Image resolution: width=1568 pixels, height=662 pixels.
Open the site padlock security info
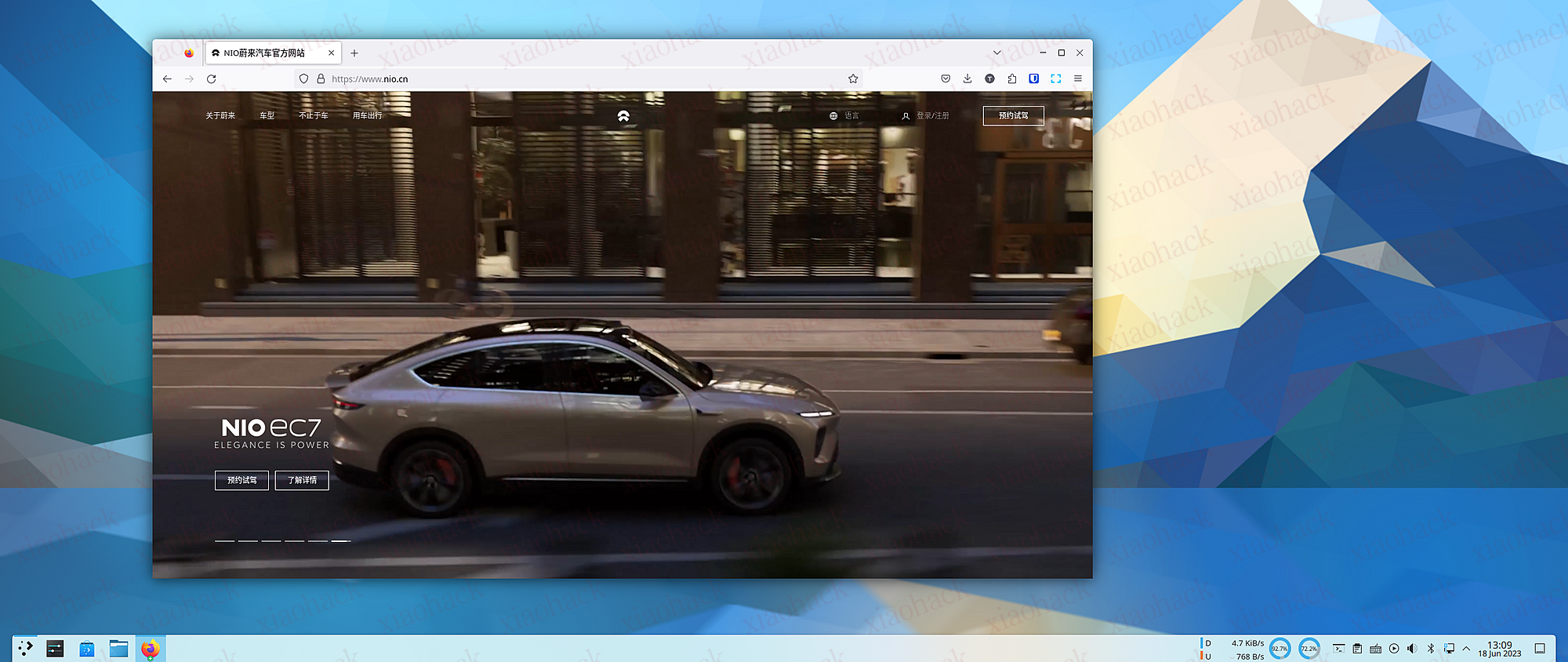point(321,79)
